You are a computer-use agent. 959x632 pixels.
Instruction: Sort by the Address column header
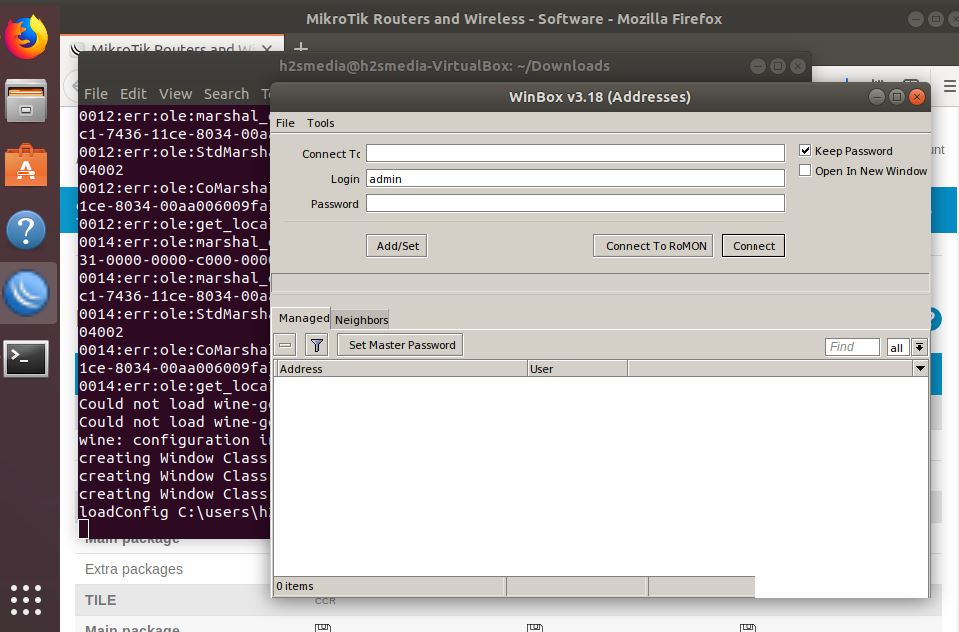pos(401,368)
